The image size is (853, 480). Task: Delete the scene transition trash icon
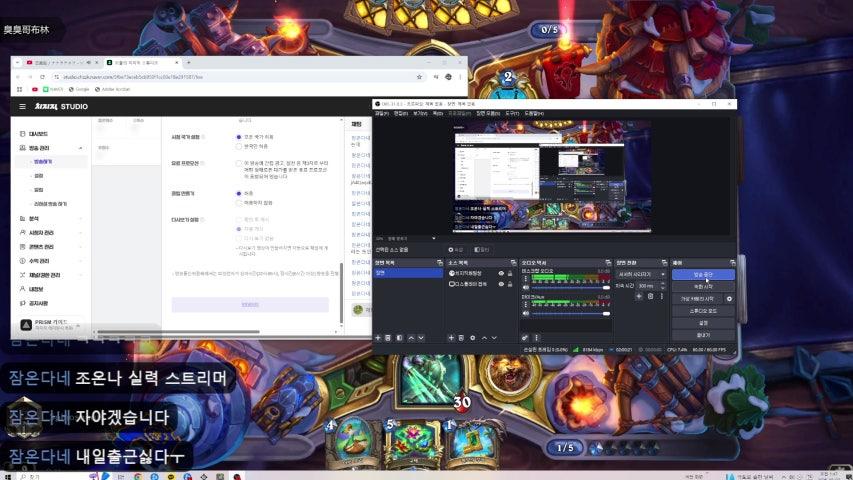click(x=650, y=297)
